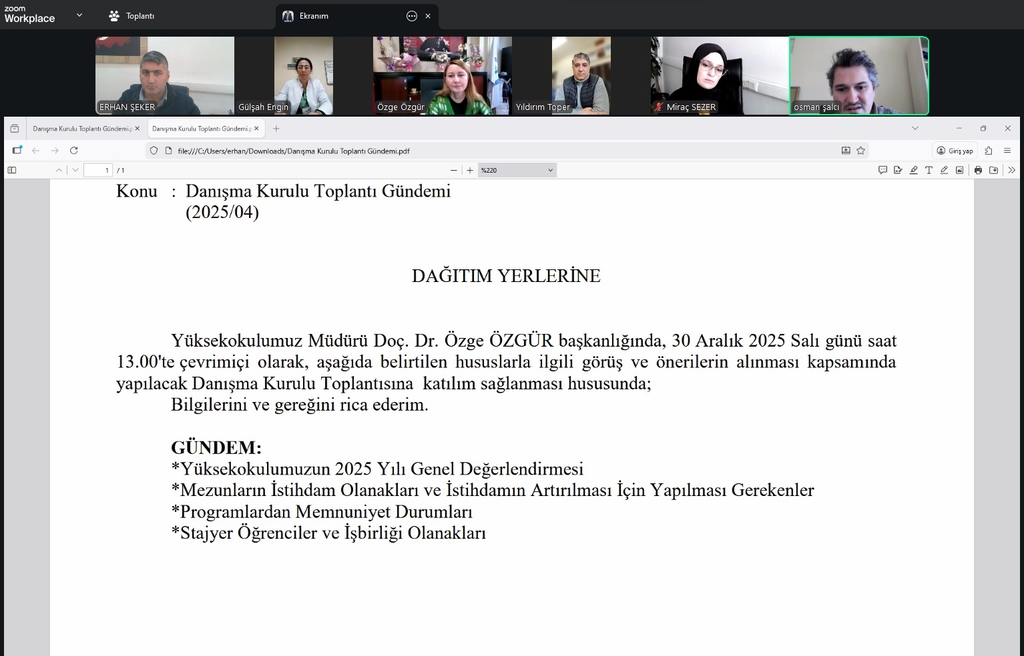Open the Firefox hamburger application menu

[1007, 150]
